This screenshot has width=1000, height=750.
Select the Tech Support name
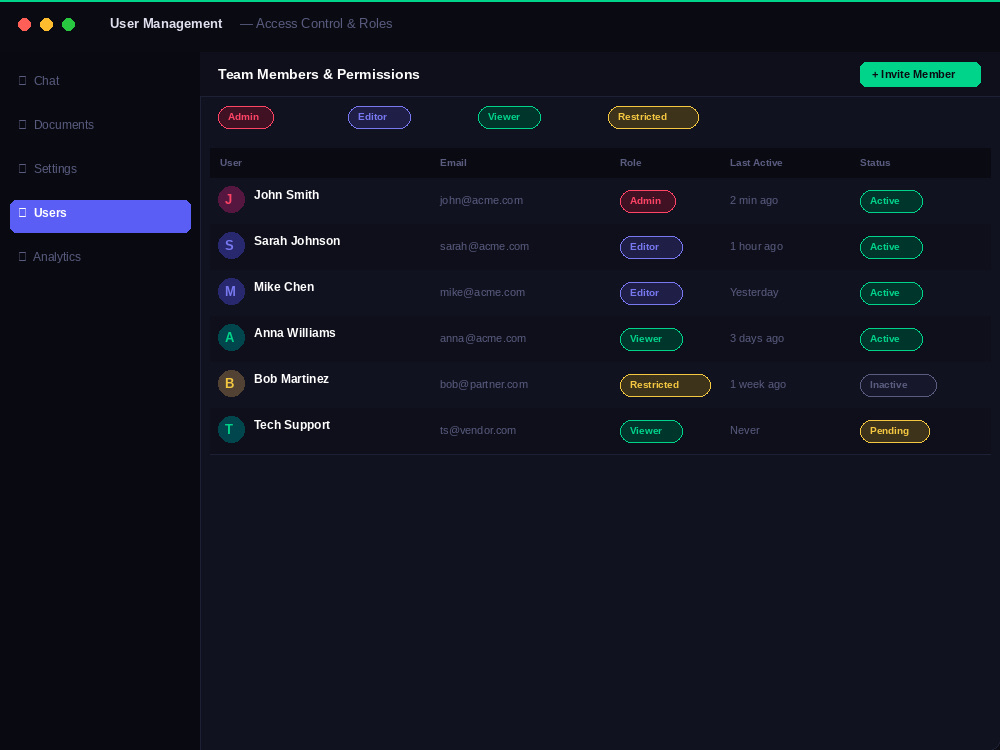coord(292,425)
